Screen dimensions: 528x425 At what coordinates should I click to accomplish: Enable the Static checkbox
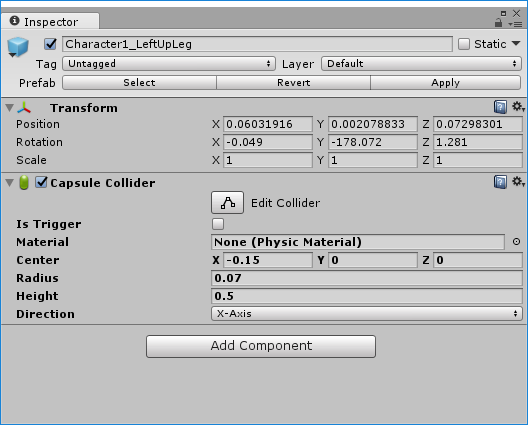(x=464, y=44)
